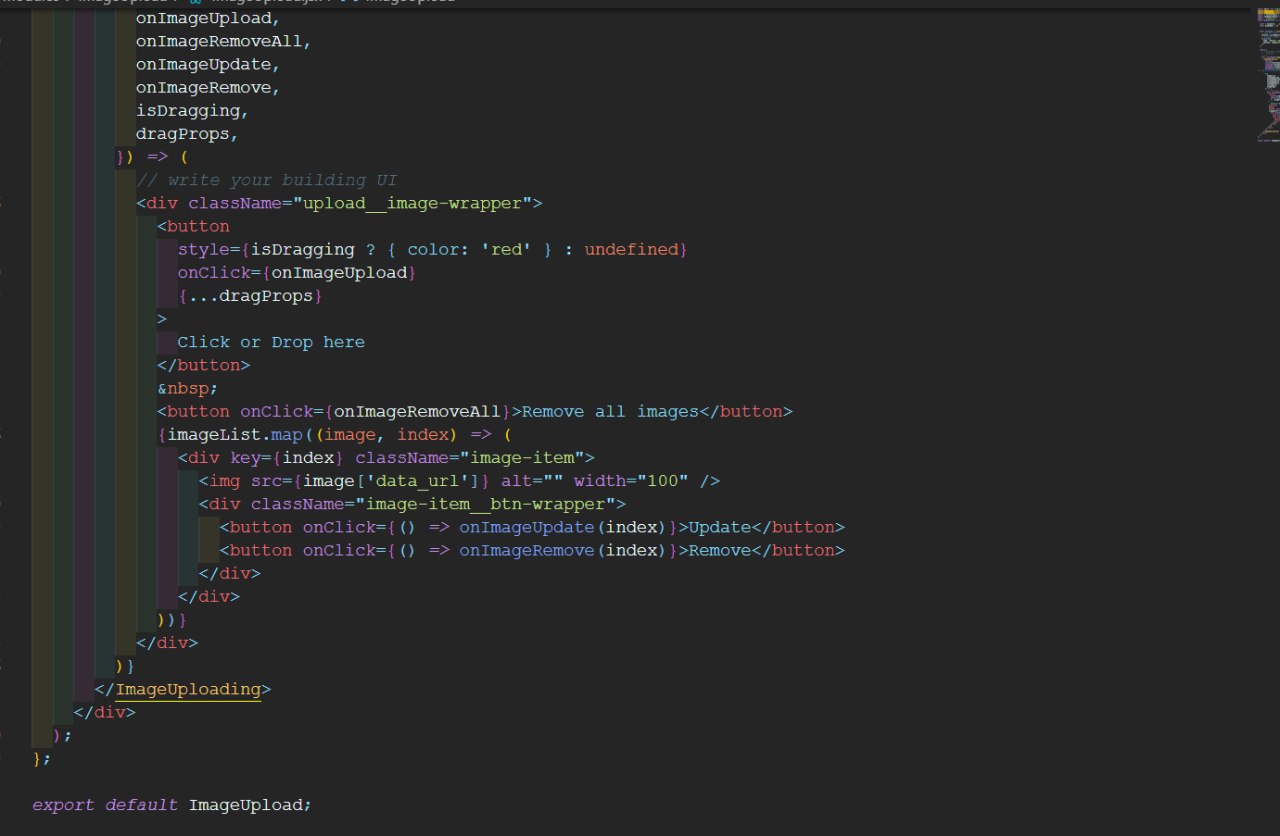
Task: Click the "Click or Drop here" text
Action: (x=271, y=342)
